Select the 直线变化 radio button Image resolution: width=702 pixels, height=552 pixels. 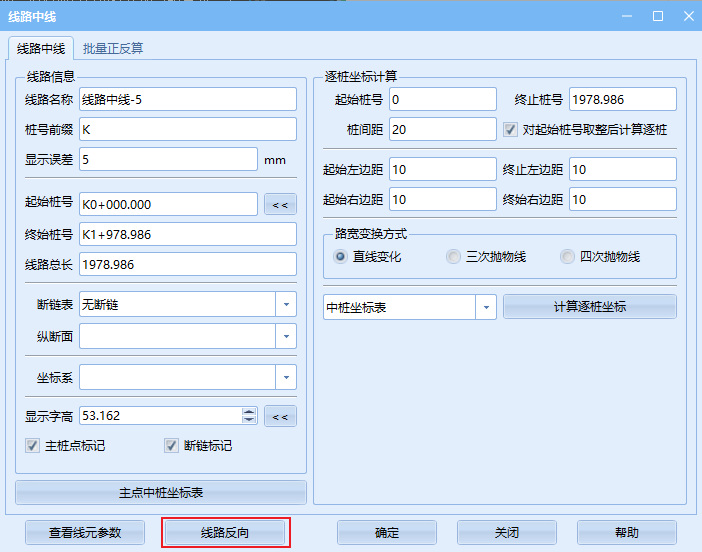coord(340,257)
